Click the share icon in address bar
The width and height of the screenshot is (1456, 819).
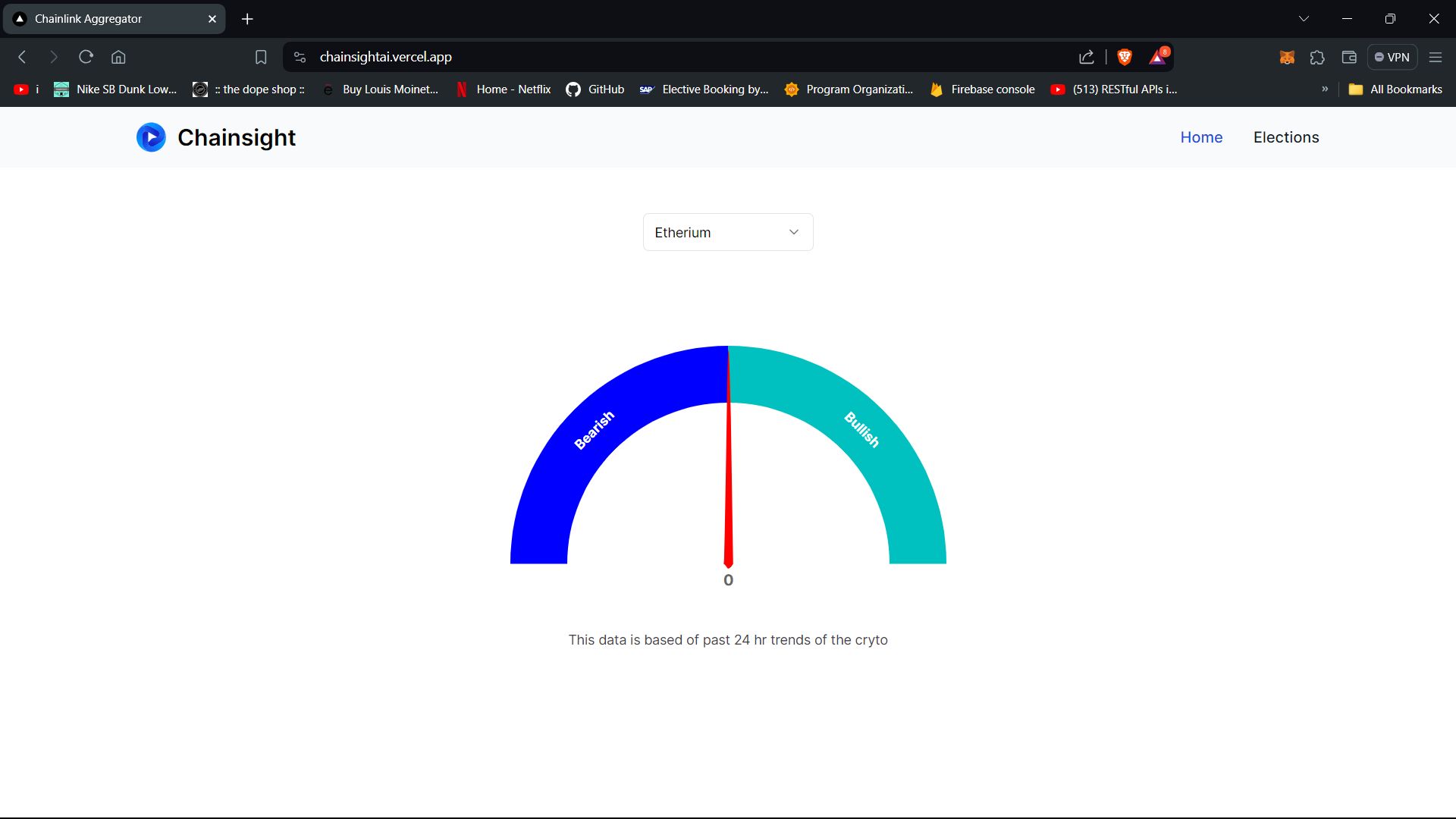(1087, 57)
